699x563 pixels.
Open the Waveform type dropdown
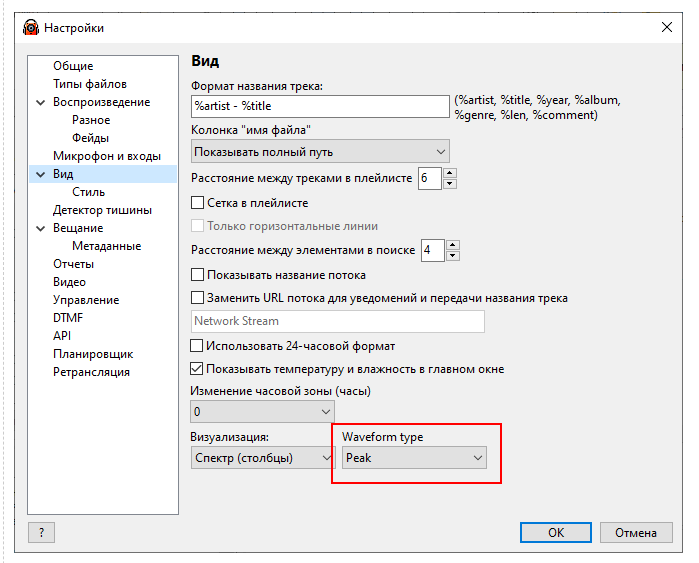pos(414,457)
